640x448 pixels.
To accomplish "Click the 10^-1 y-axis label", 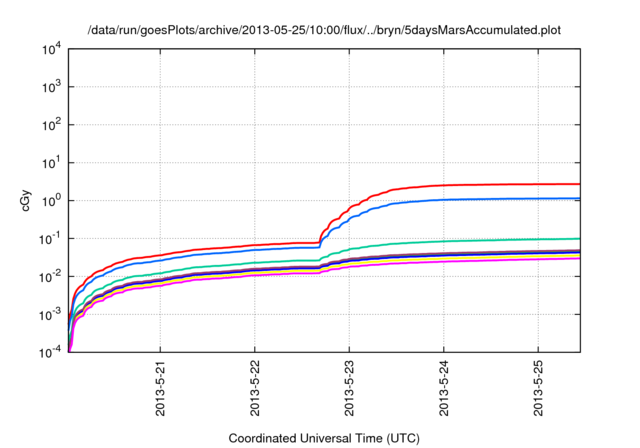I will pos(50,239).
